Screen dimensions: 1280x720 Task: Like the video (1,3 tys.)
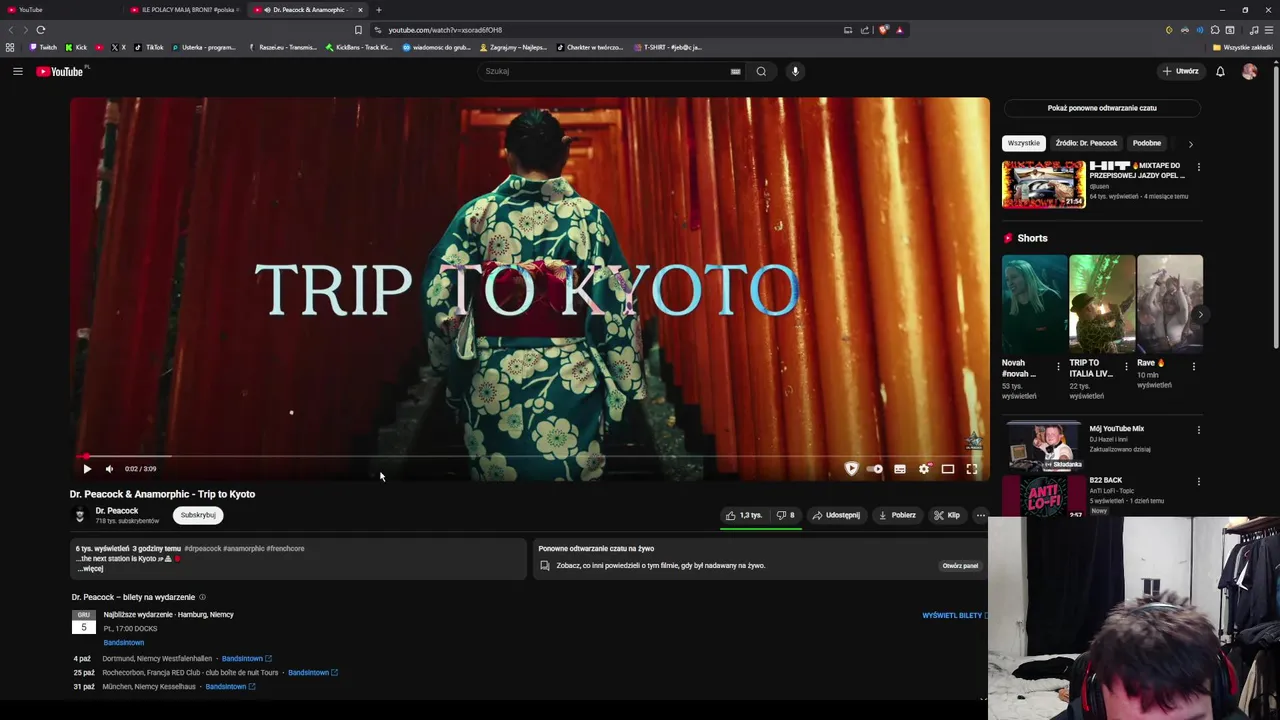pos(744,515)
